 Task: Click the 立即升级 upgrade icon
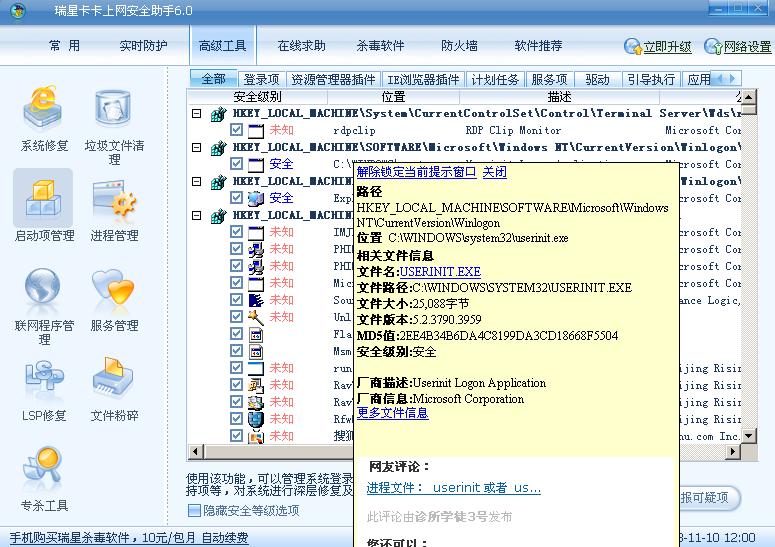[x=632, y=46]
